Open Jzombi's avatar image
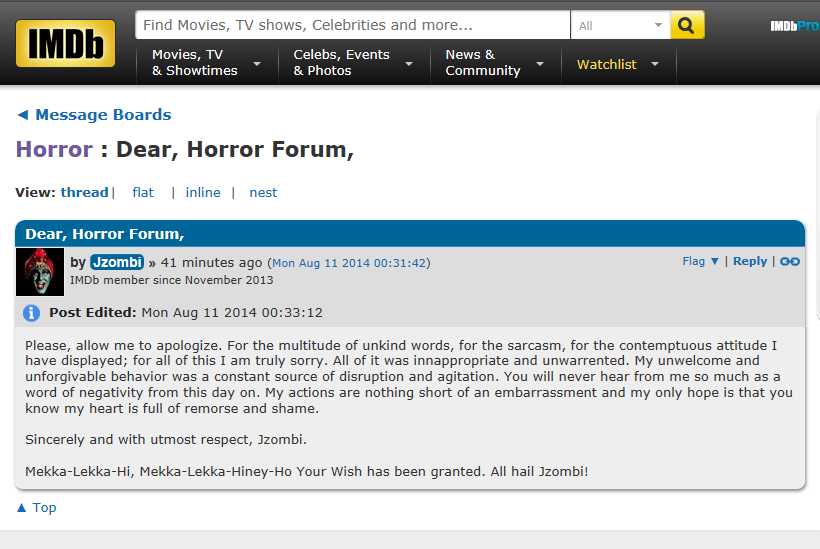The width and height of the screenshot is (820, 549). click(x=40, y=271)
